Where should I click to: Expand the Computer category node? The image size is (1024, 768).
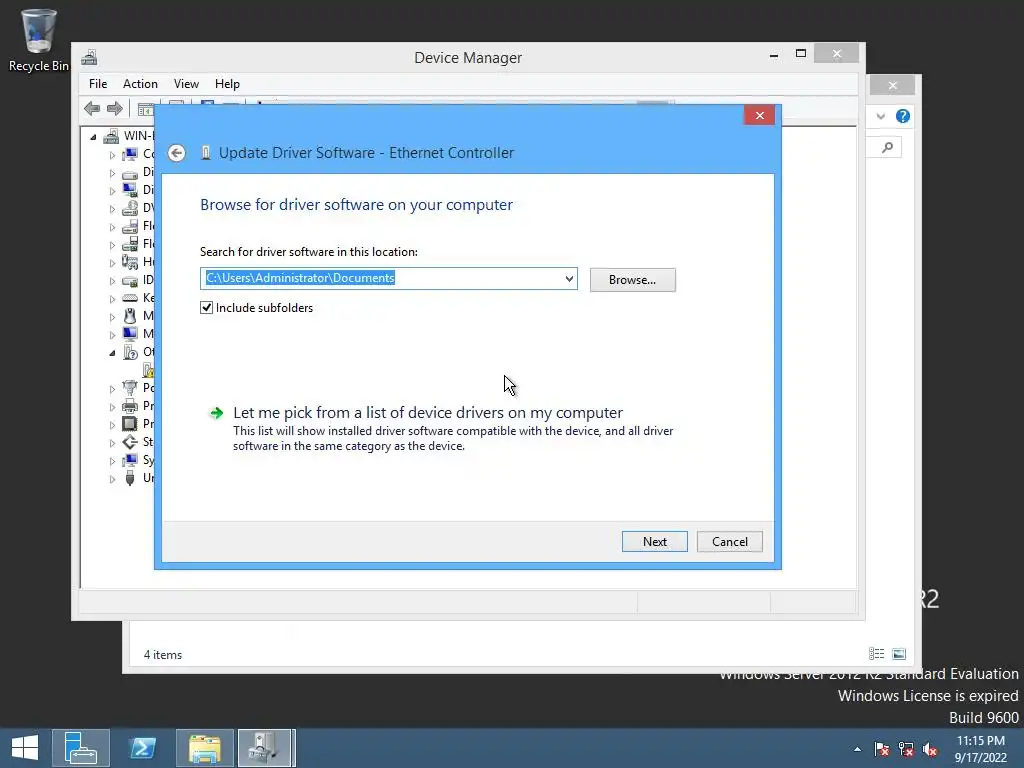[112, 155]
